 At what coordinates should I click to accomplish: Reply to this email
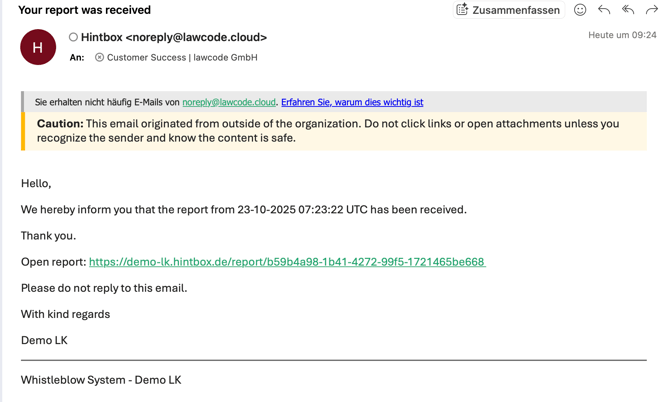click(604, 10)
